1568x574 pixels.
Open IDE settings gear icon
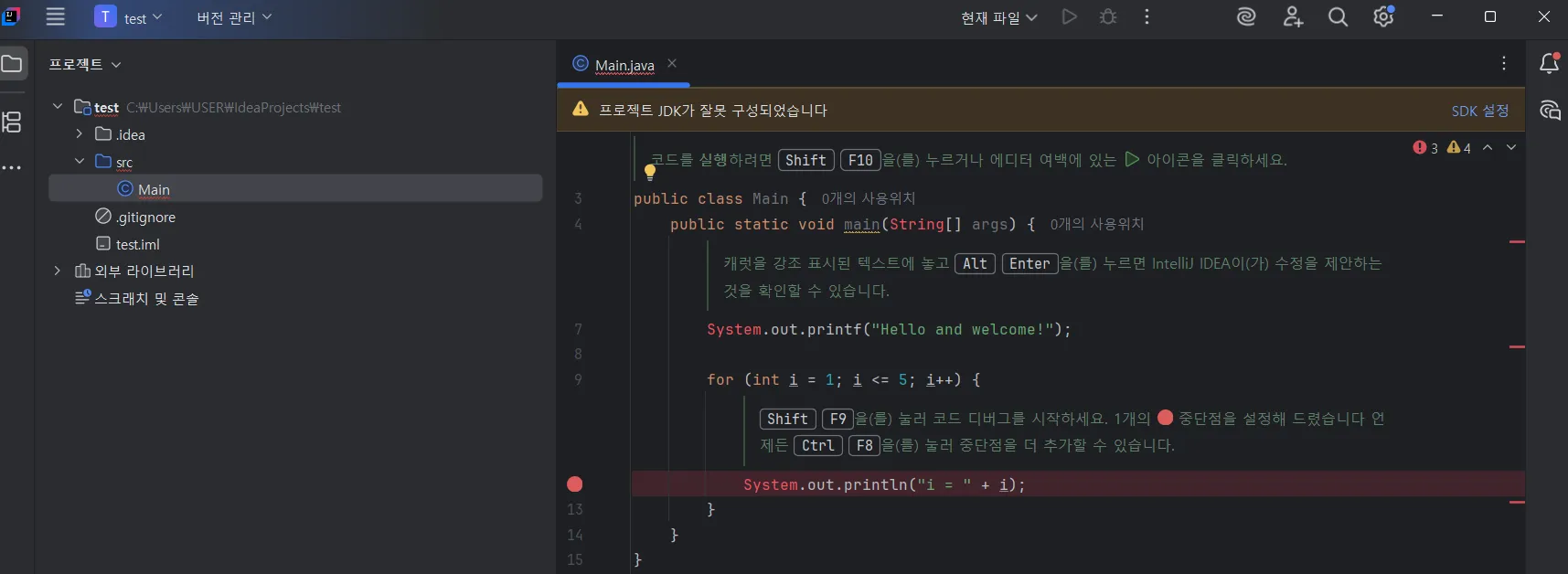(x=1383, y=17)
